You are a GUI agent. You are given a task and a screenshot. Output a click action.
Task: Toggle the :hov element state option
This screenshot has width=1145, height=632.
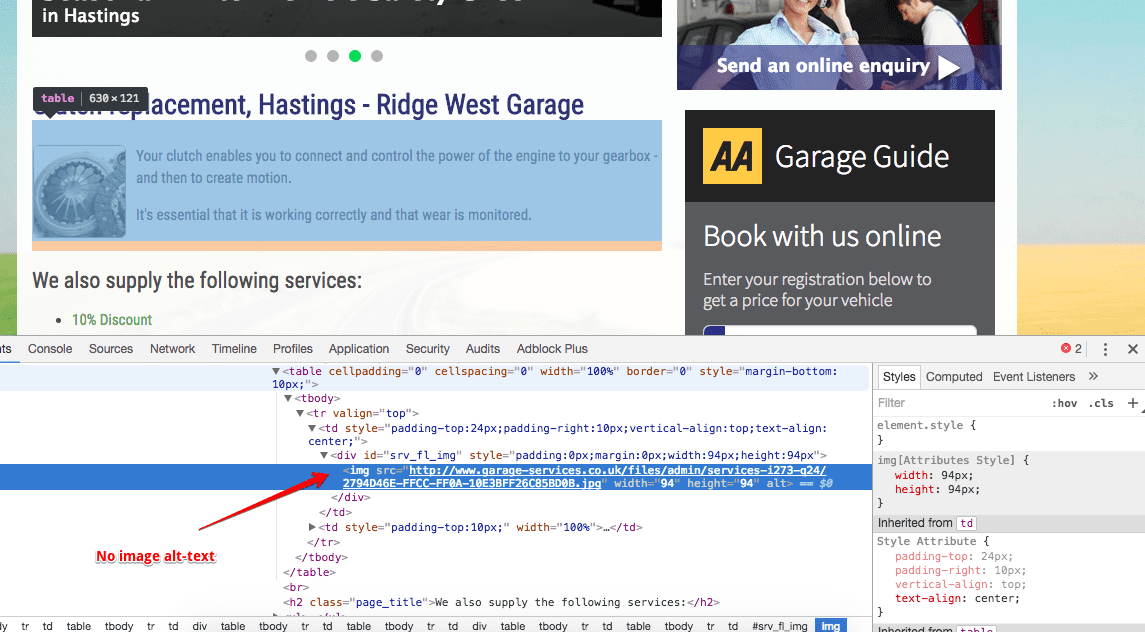1064,403
